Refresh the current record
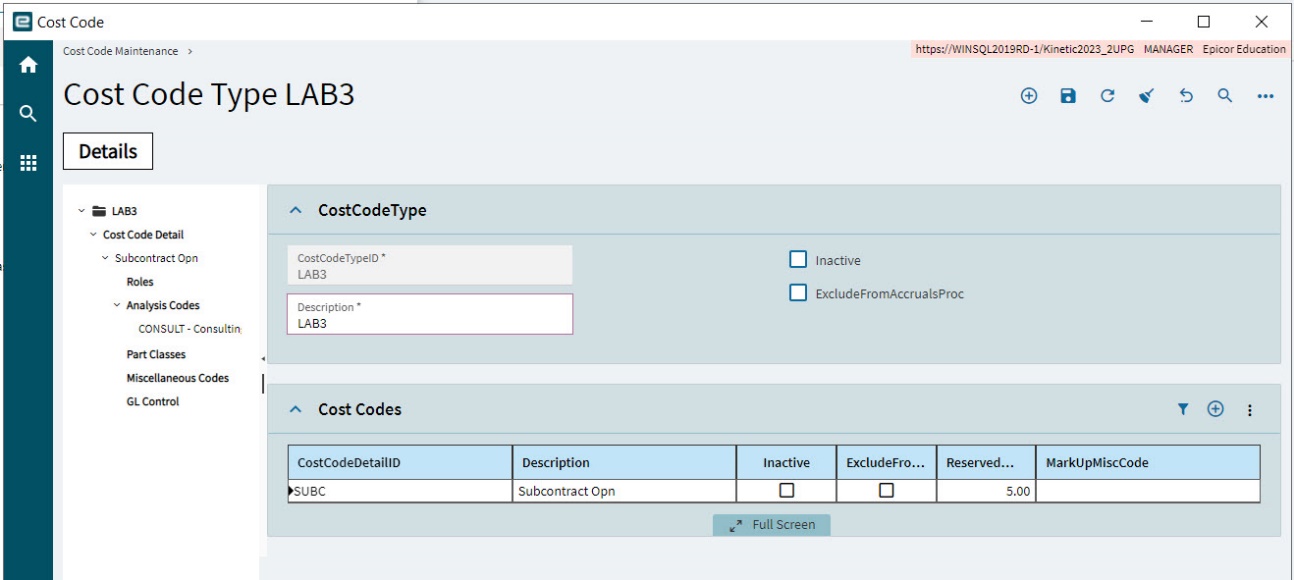Image resolution: width=1294 pixels, height=580 pixels. point(1107,96)
